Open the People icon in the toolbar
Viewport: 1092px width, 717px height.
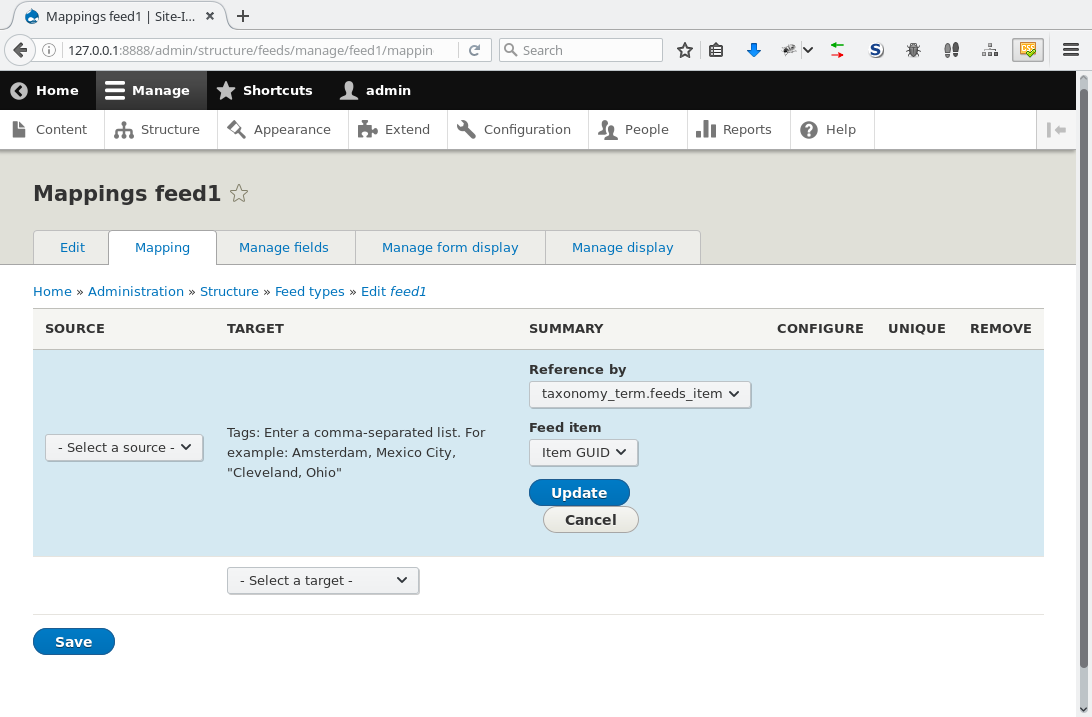click(607, 129)
